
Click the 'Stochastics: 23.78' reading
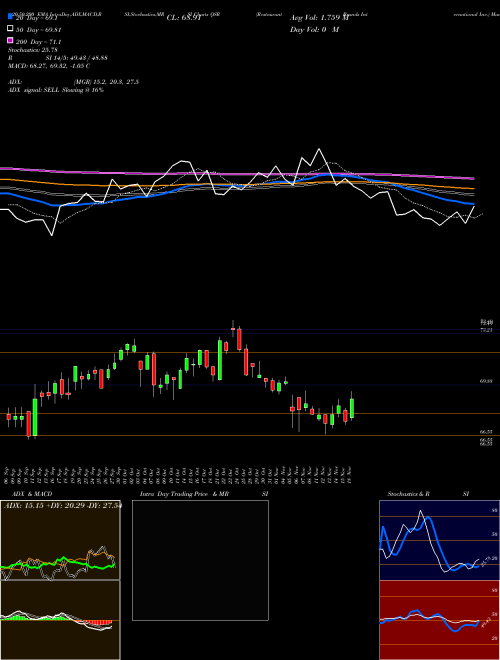pos(32,50)
